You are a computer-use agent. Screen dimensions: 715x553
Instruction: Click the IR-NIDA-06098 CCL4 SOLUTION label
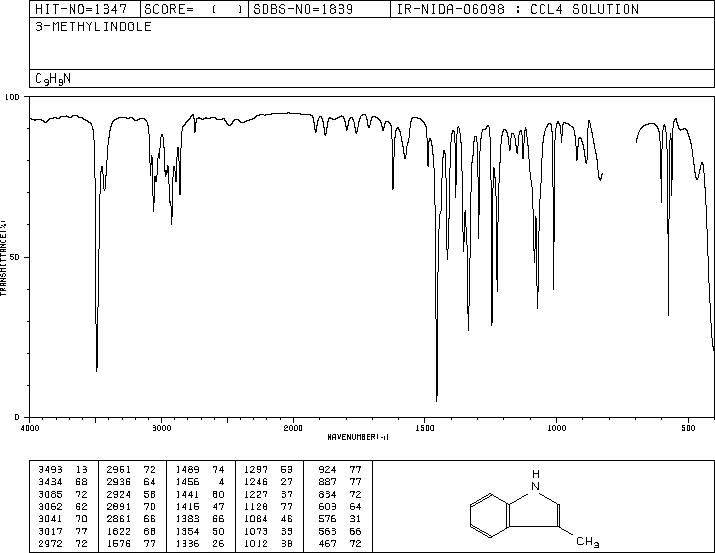coord(518,9)
